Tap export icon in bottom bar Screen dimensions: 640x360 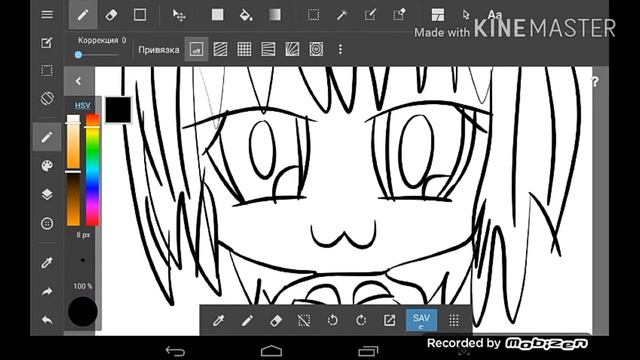point(389,320)
